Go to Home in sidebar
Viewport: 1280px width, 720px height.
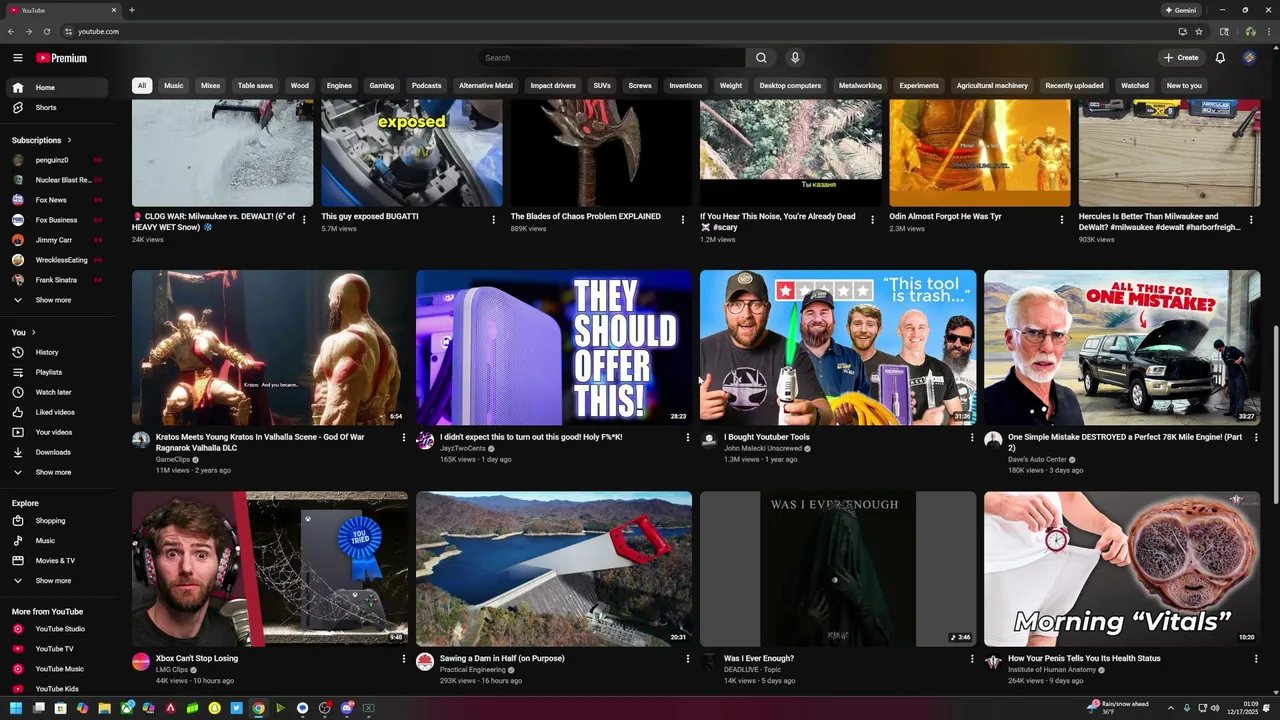59,87
